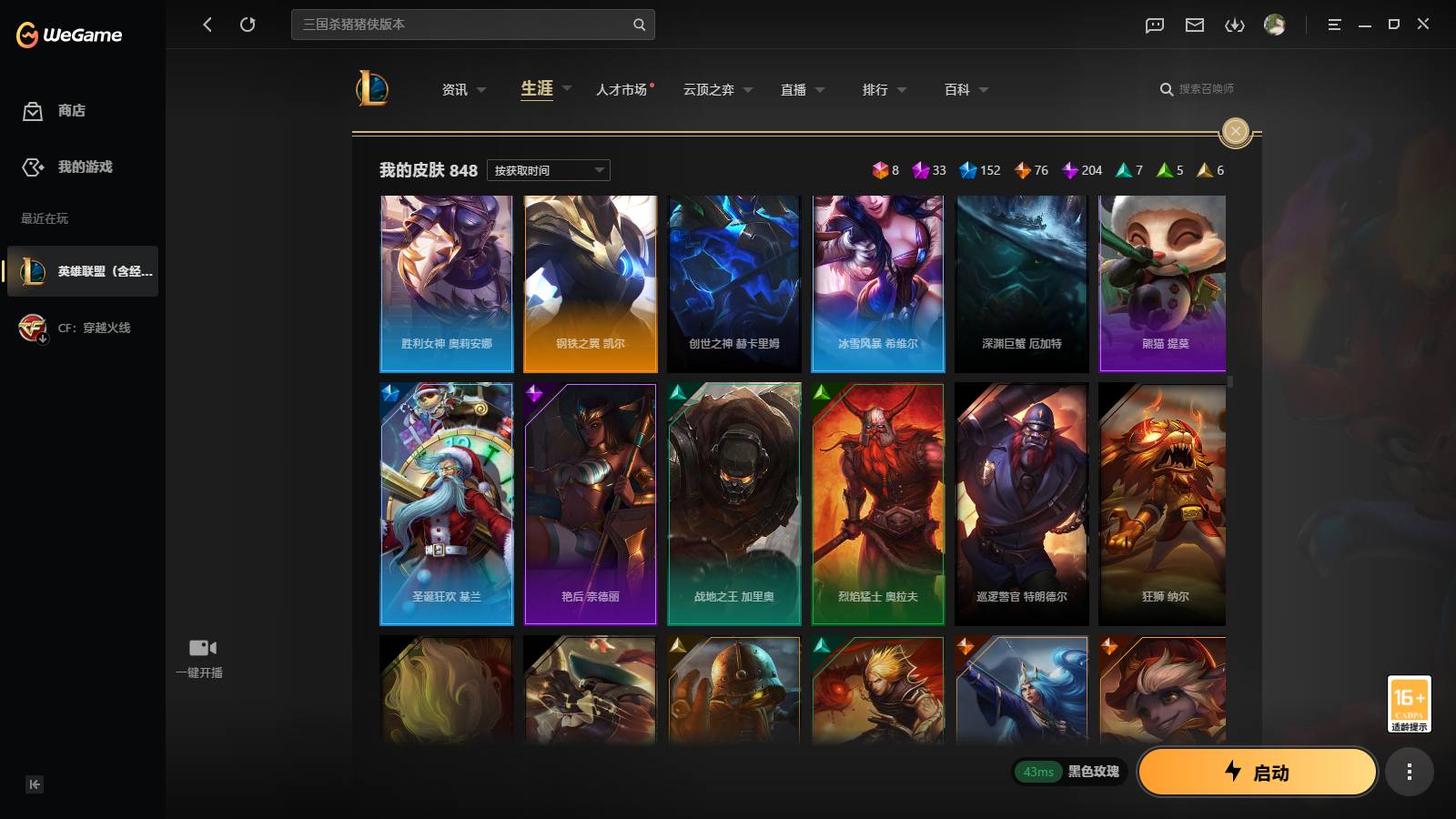Open the 熊猫 提莫 skin card
Screen dimensions: 1456x819
pos(1162,283)
